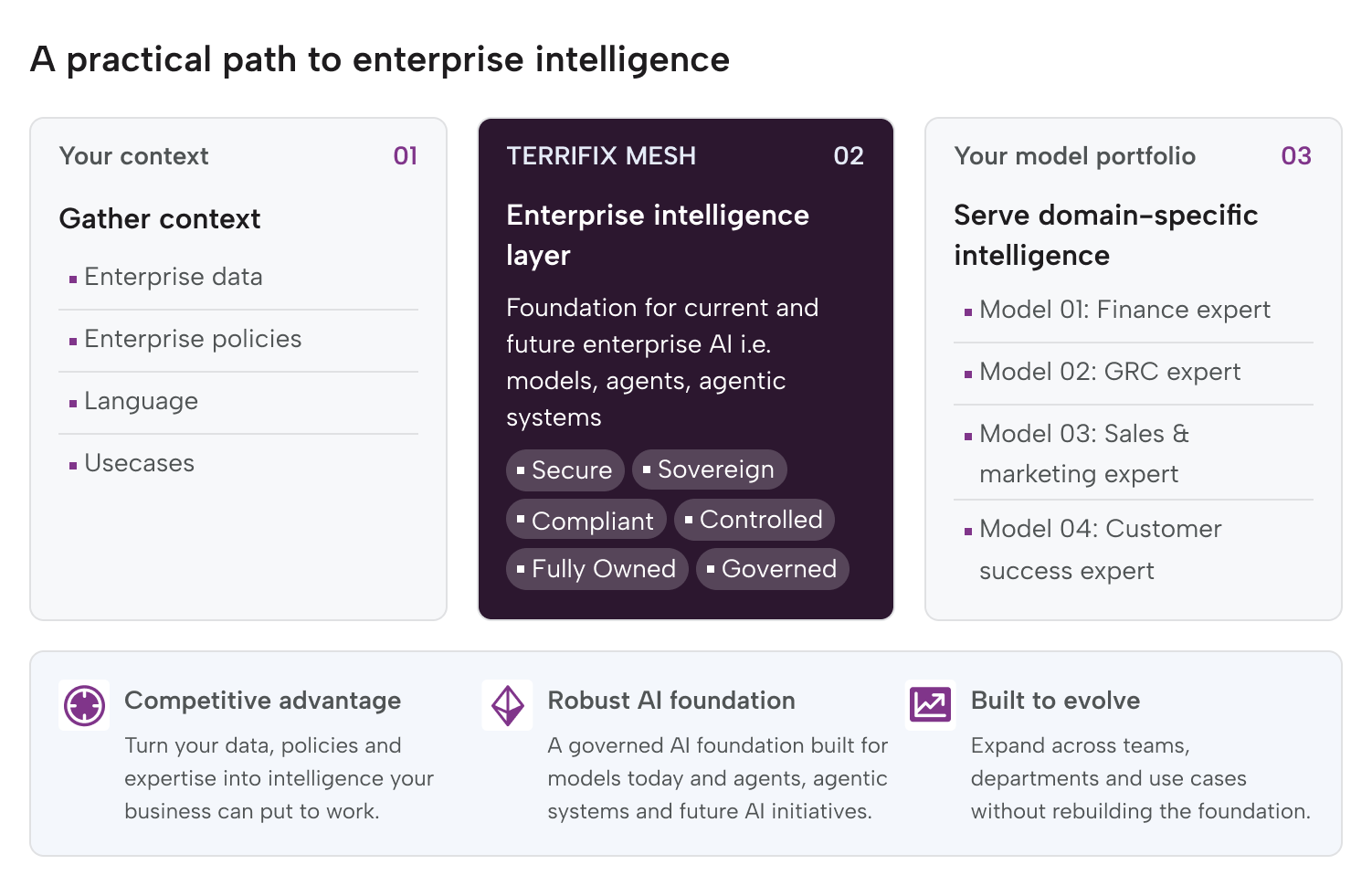1372x886 pixels.
Task: Click Model 03: Sales & marketing expert
Action: [x=1134, y=453]
